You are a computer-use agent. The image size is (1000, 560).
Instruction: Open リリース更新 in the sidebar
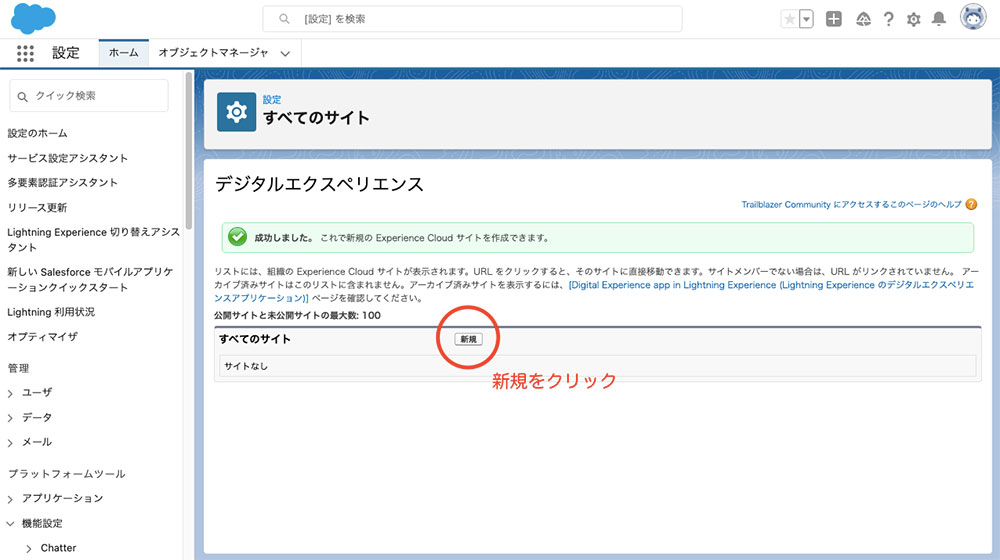pos(37,207)
